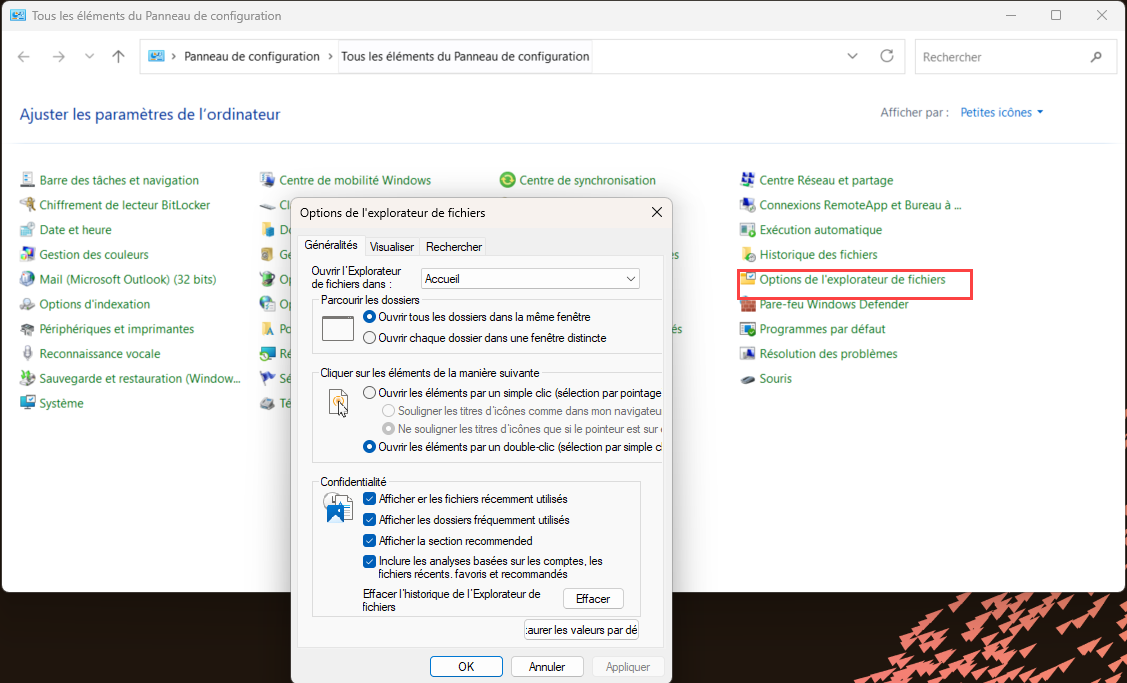Click the Effacer button
Viewport: 1127px width, 683px height.
[593, 599]
